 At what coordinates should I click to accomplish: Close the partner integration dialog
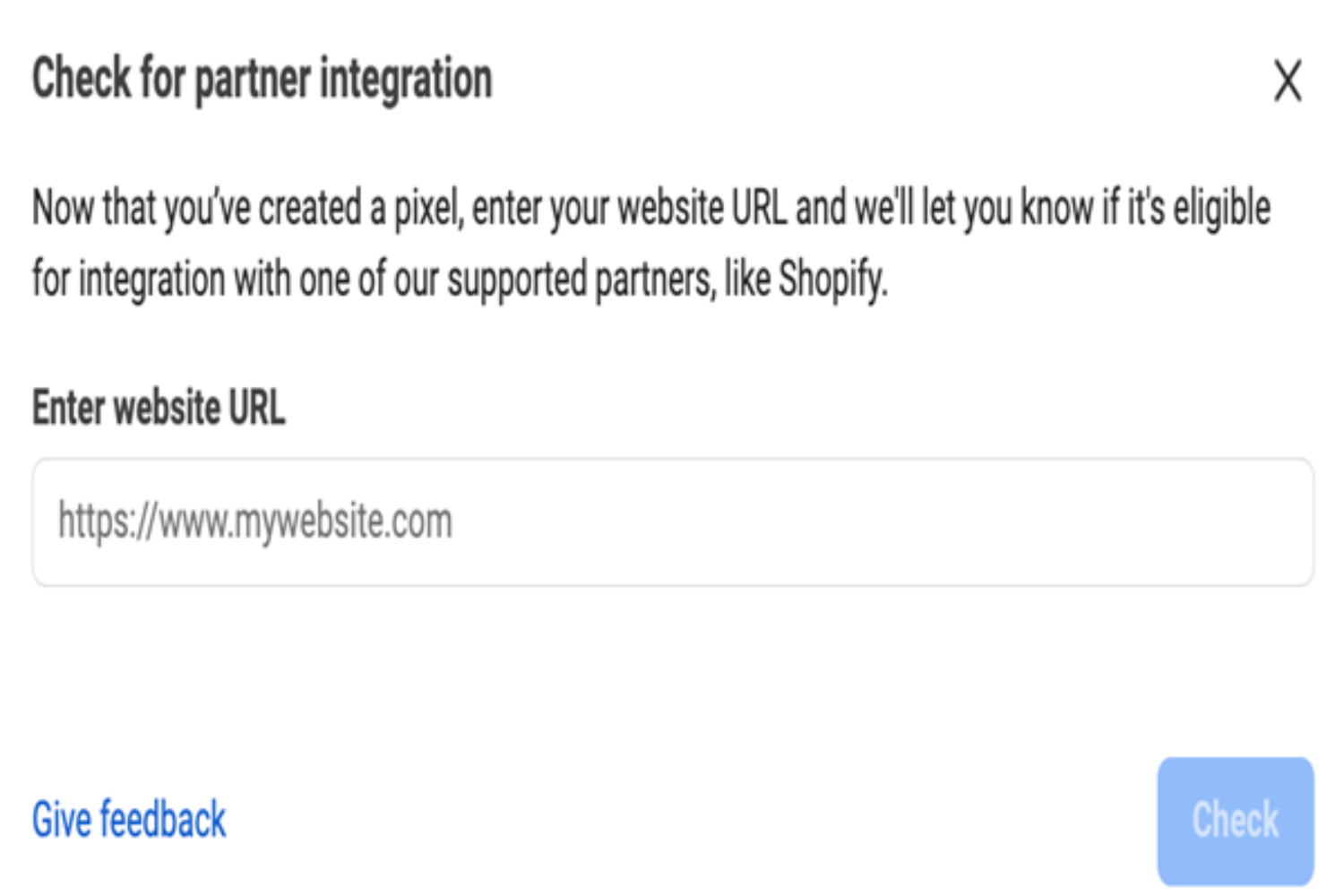point(1288,82)
